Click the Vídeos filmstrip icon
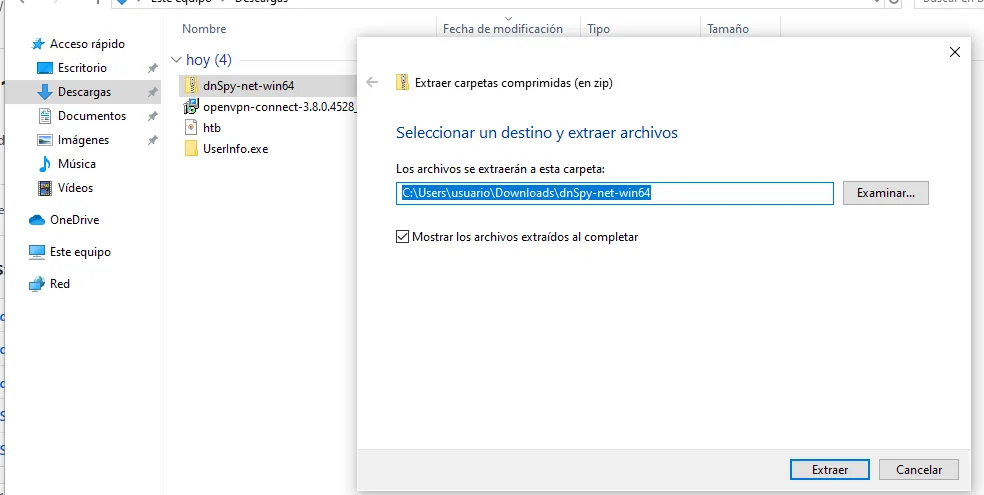The width and height of the screenshot is (984, 495). [45, 188]
